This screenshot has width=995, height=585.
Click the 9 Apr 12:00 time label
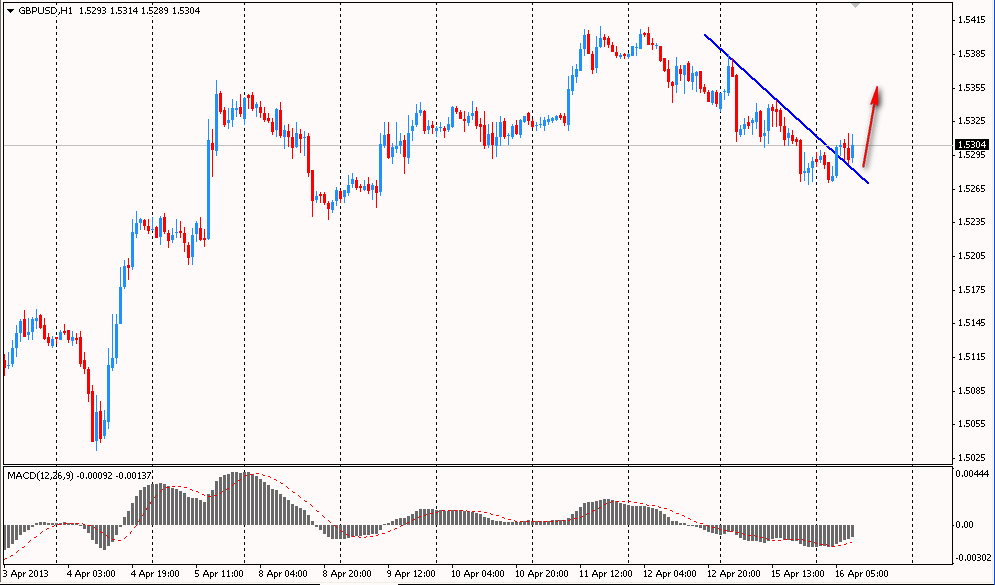click(411, 574)
